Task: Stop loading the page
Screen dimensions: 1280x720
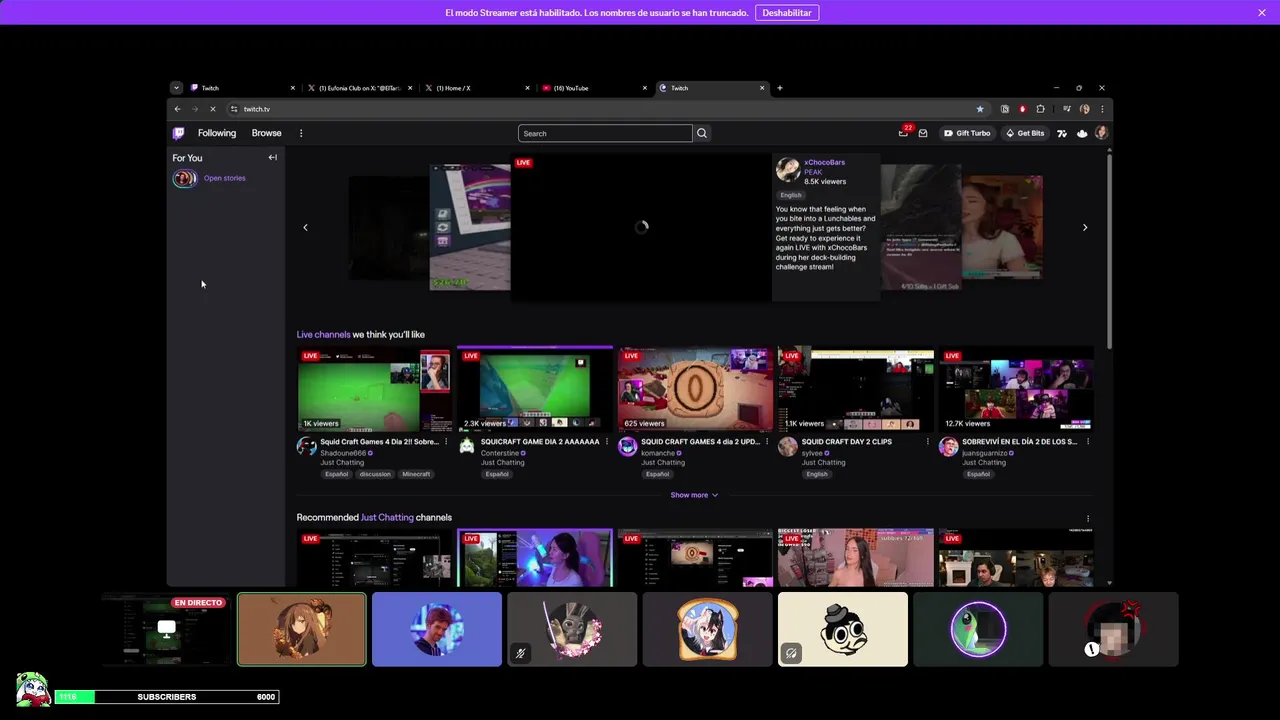Action: pos(212,109)
